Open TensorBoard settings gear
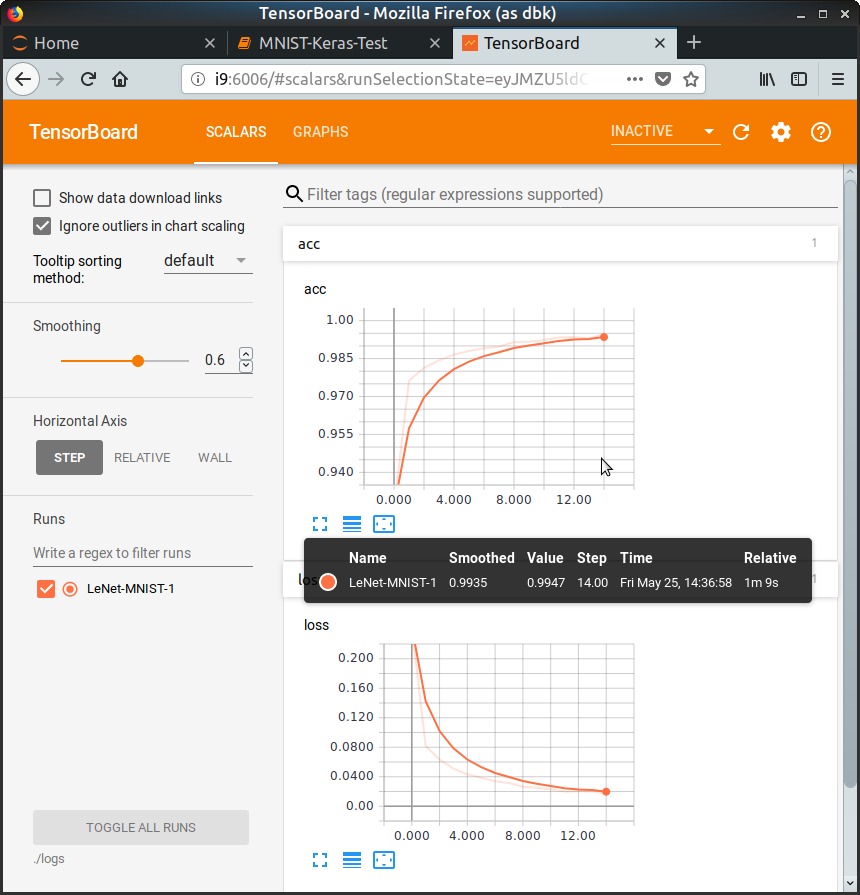860x895 pixels. [781, 132]
